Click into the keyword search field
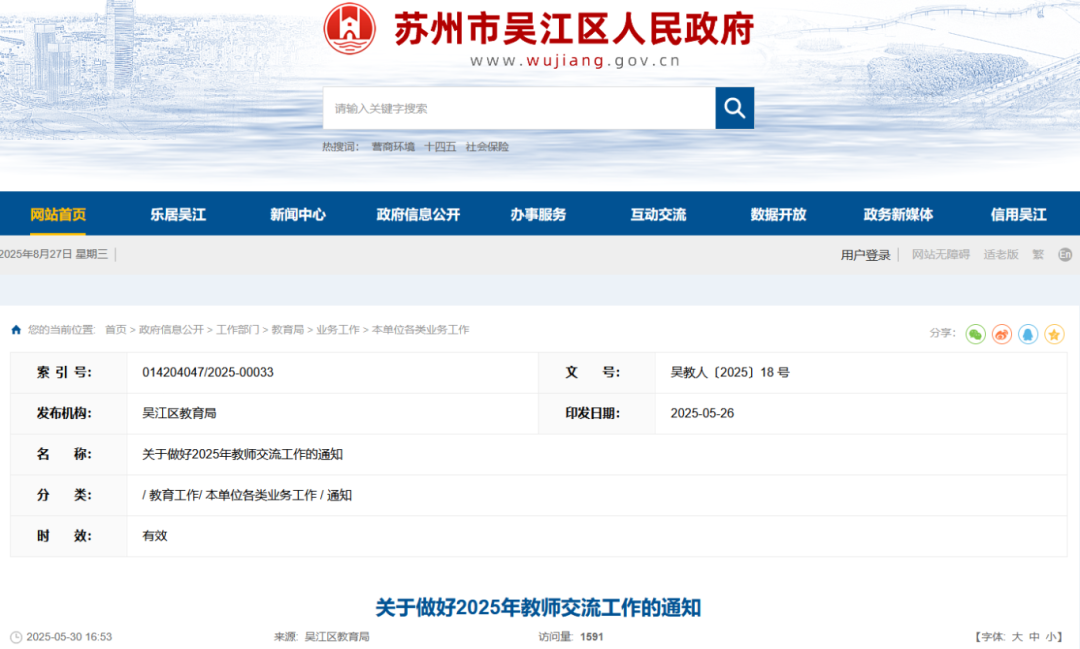Viewport: 1080px width, 649px height. 518,108
